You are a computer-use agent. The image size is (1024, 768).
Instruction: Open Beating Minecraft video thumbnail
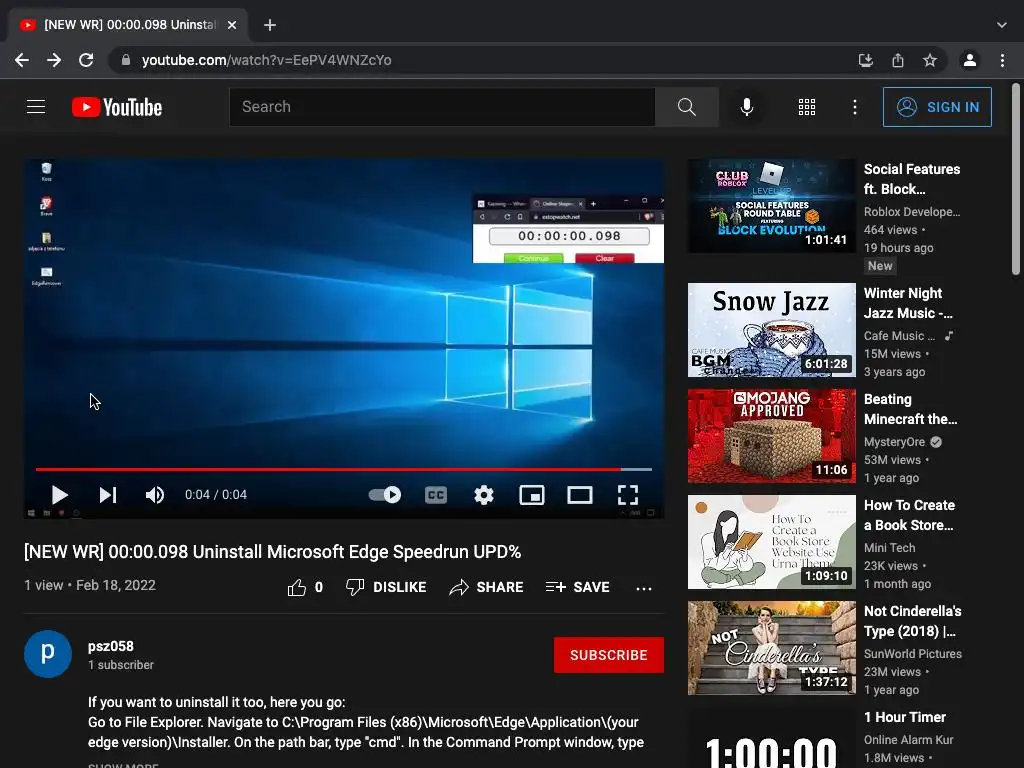click(771, 436)
